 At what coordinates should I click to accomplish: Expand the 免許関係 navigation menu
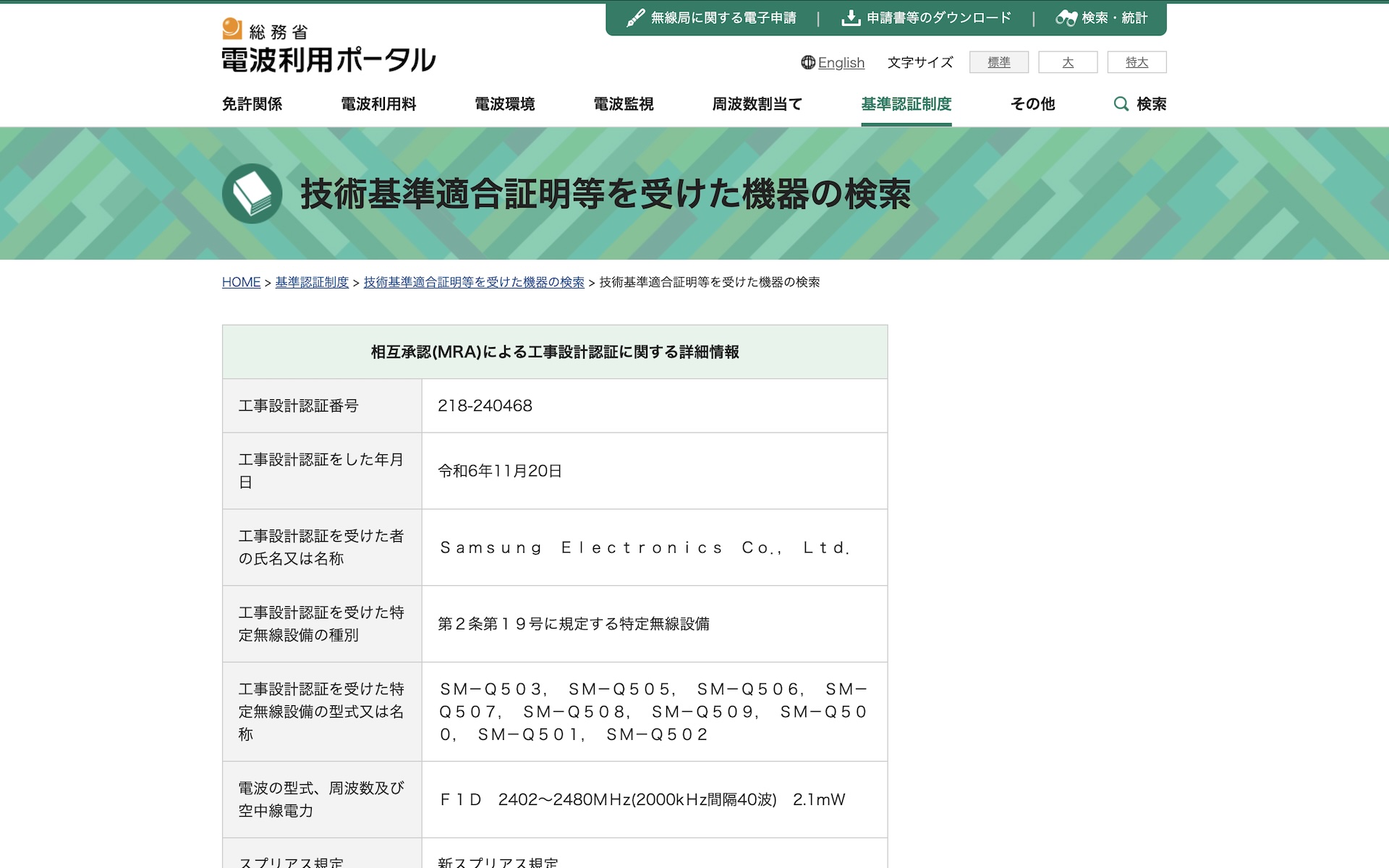point(252,104)
